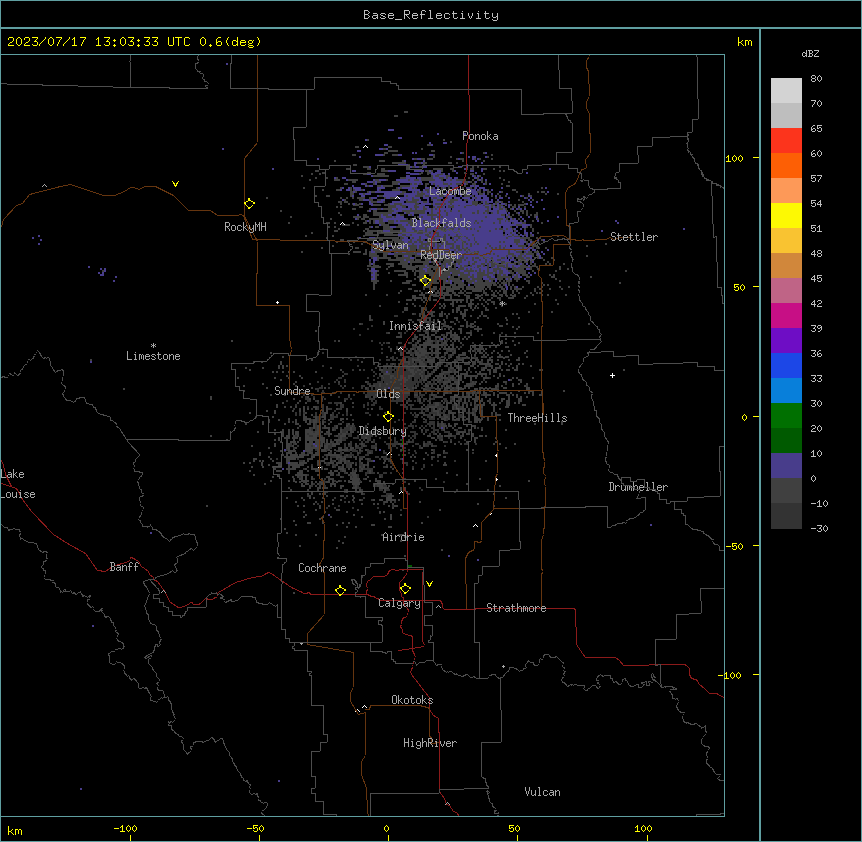Select the amber 48-51 dBZ legend swatch
862x842 pixels.
pyautogui.click(x=786, y=241)
